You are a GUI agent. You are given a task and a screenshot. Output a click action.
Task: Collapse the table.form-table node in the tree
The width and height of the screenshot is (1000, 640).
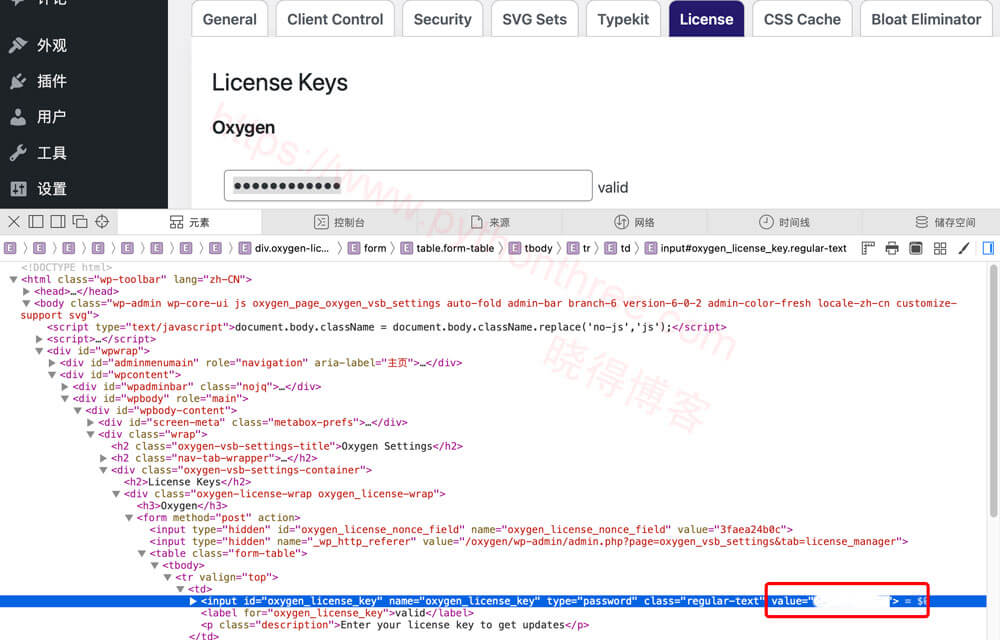tap(141, 553)
